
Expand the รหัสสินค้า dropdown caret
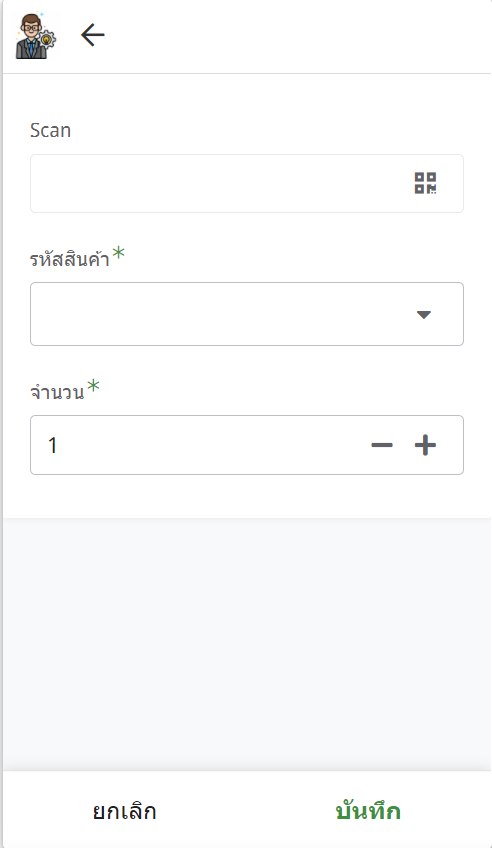(424, 314)
